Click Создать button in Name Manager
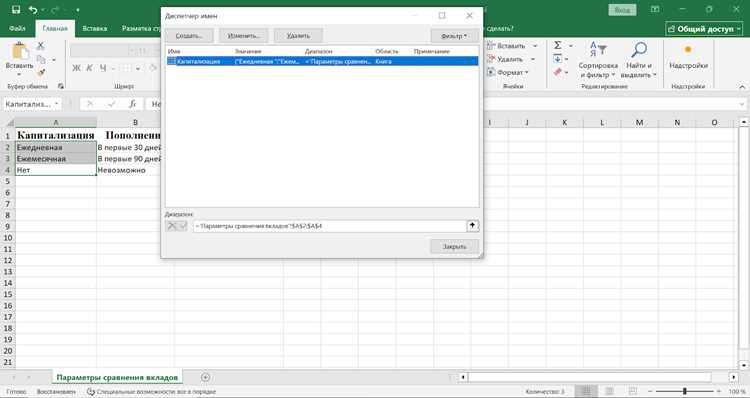Image resolution: width=750 pixels, height=398 pixels. (189, 36)
